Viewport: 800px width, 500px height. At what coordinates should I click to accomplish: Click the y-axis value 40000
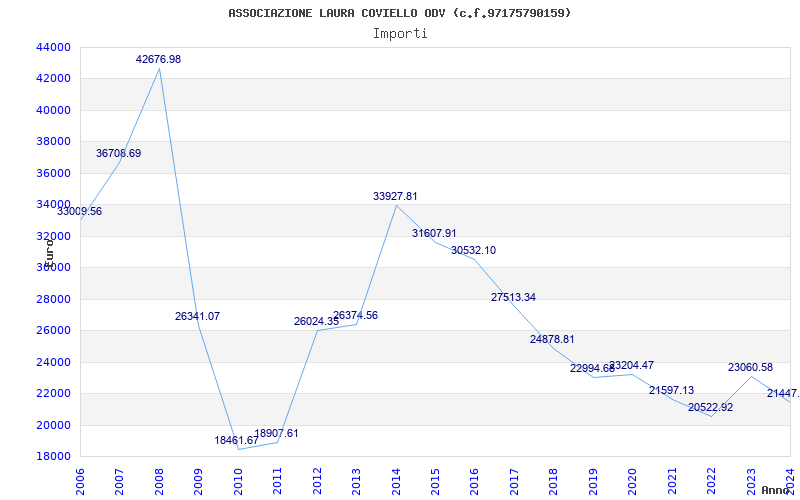tap(53, 110)
